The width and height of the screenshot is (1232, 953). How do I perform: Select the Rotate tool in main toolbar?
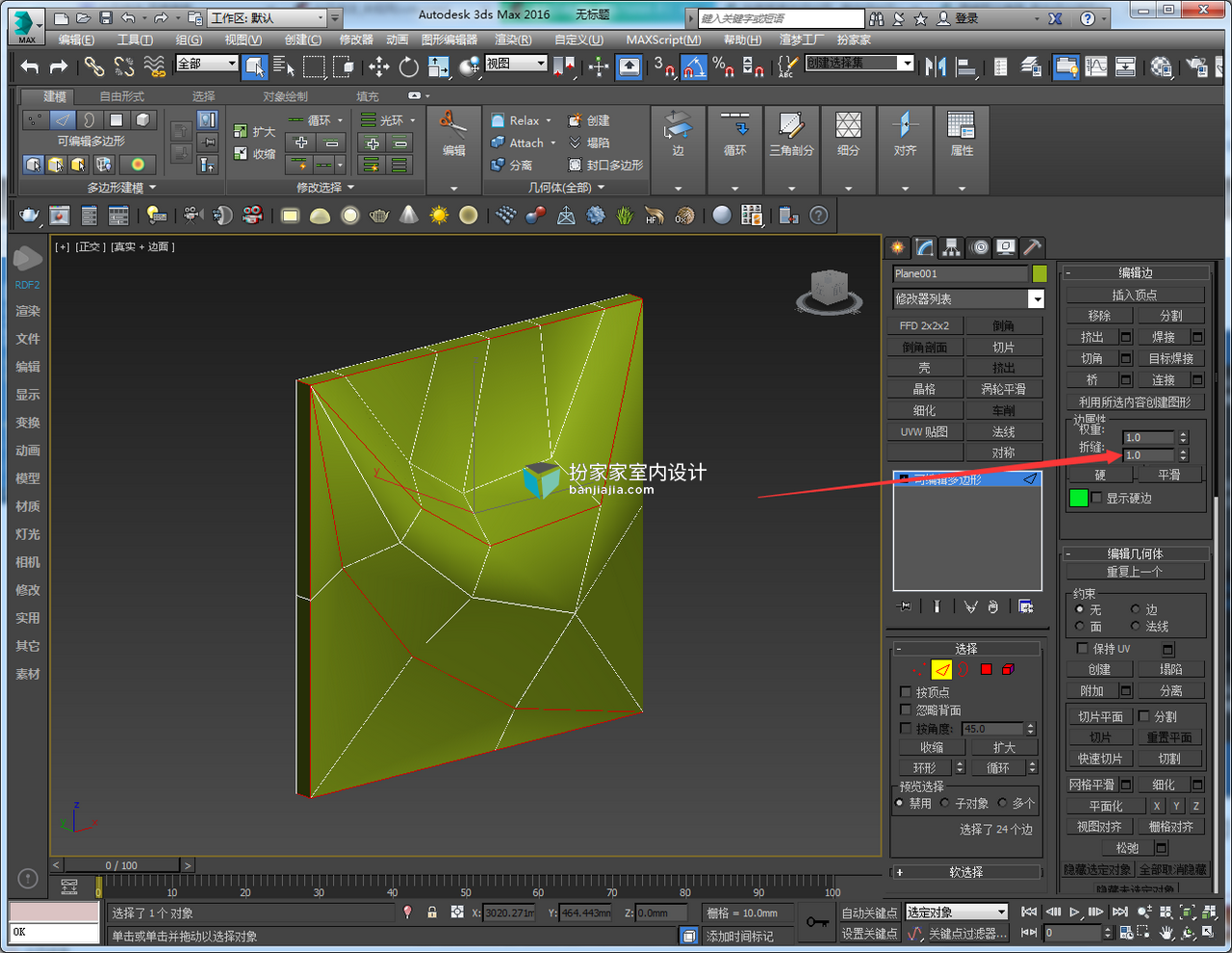click(x=409, y=66)
